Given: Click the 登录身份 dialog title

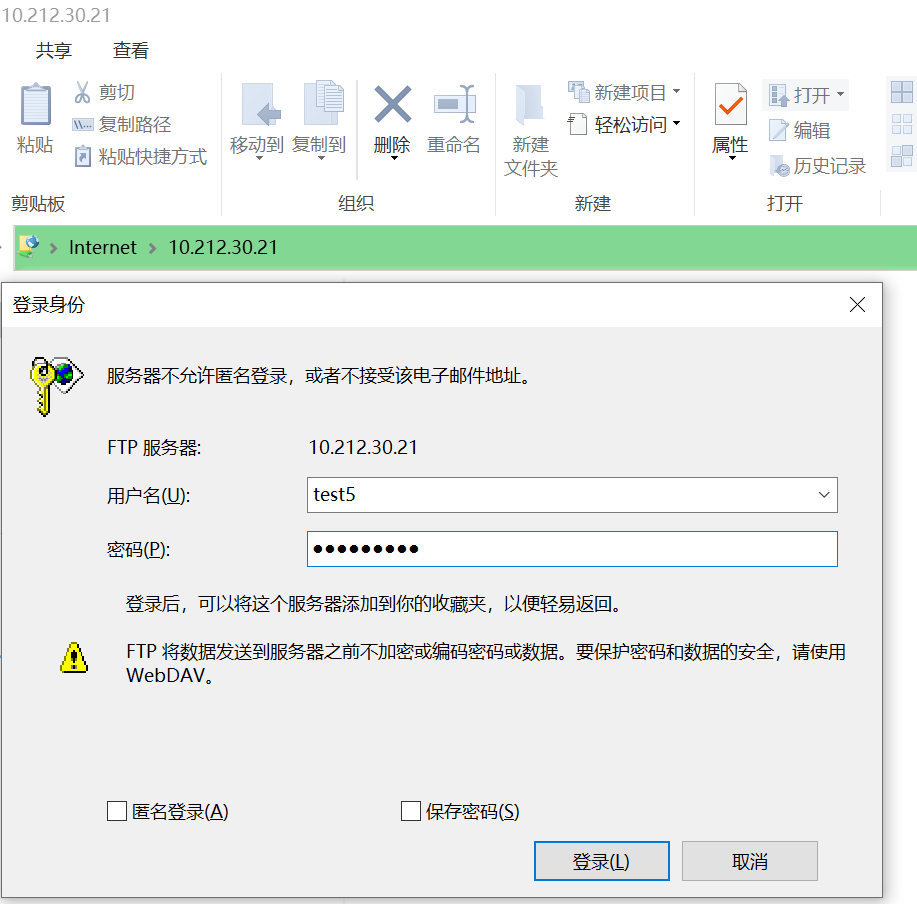Looking at the screenshot, I should 49,305.
